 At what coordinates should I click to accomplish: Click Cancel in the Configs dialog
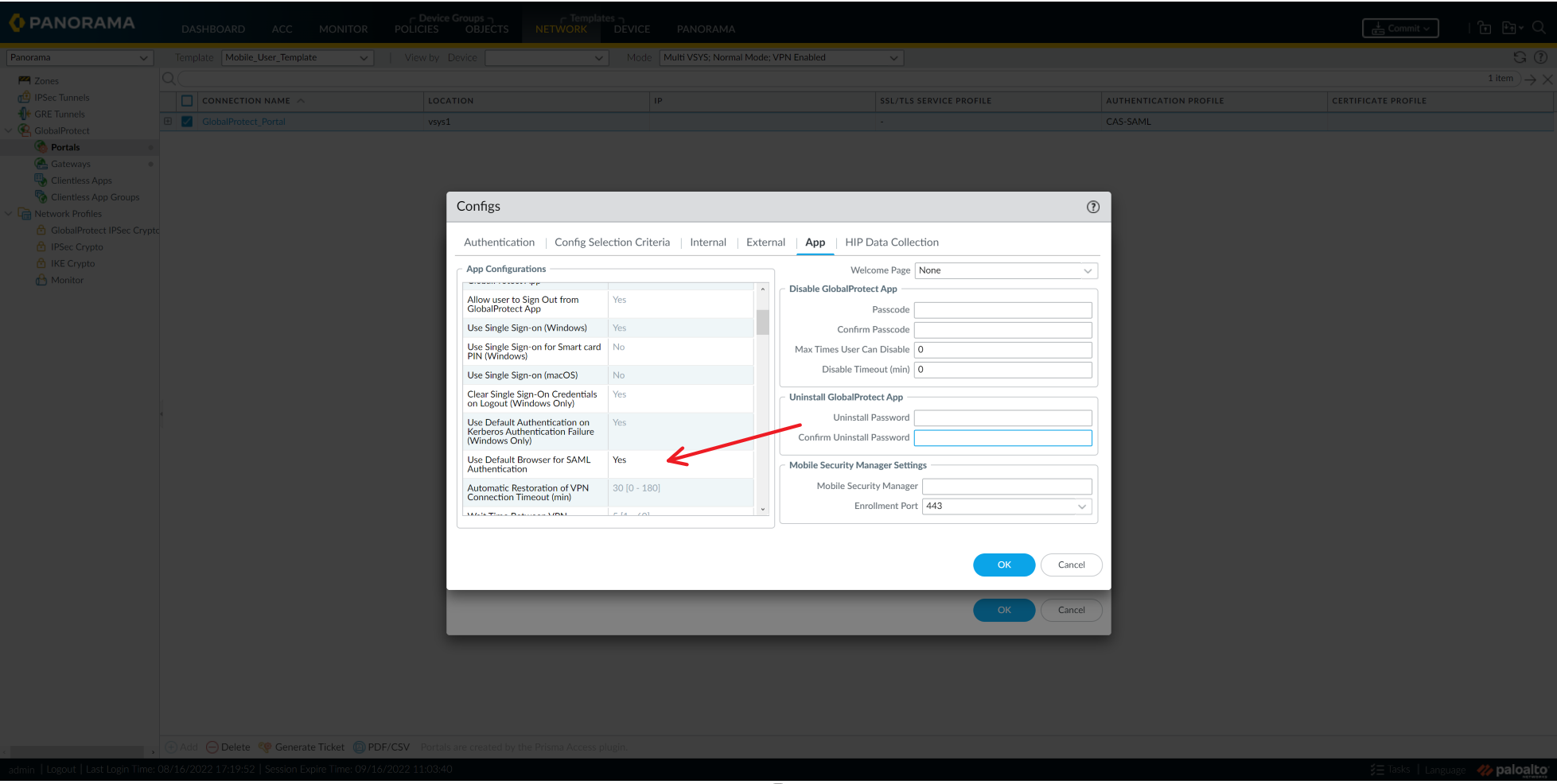point(1072,565)
